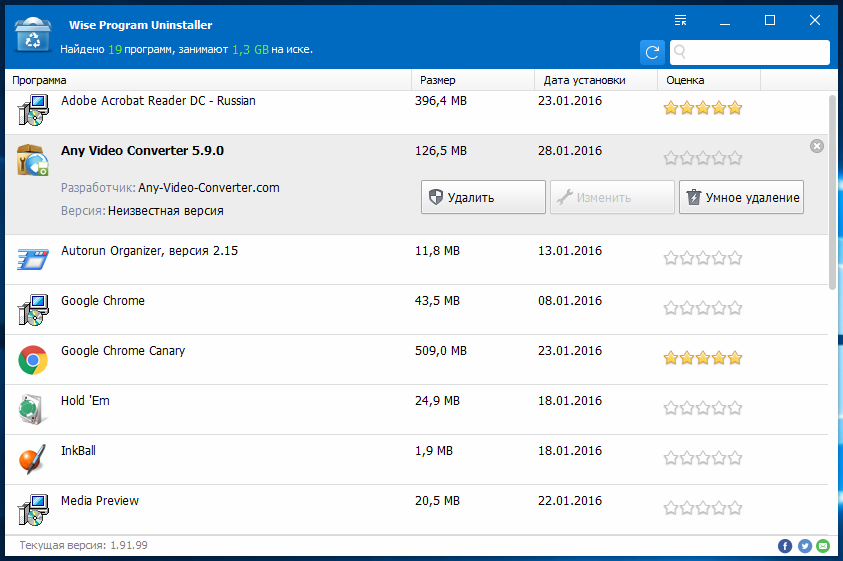Select the Autorun Organizer program icon
Viewport: 843px width, 561px height.
click(x=33, y=259)
